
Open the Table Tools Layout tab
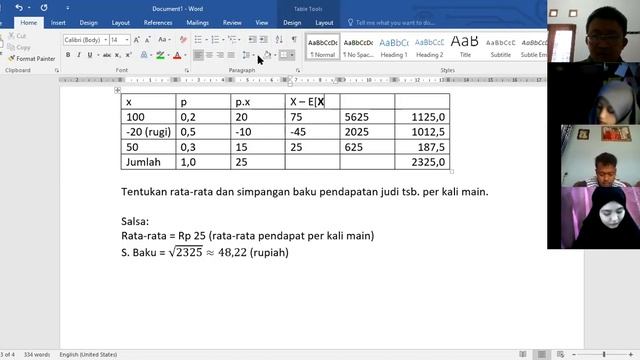click(324, 22)
